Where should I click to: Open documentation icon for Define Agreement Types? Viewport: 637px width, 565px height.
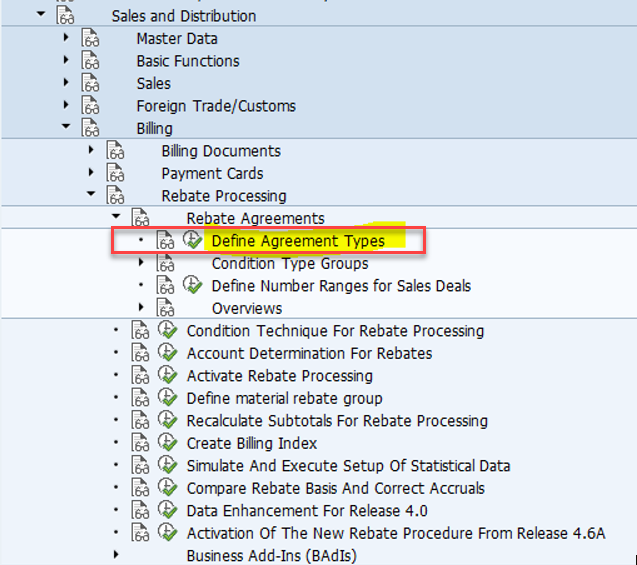pyautogui.click(x=166, y=240)
